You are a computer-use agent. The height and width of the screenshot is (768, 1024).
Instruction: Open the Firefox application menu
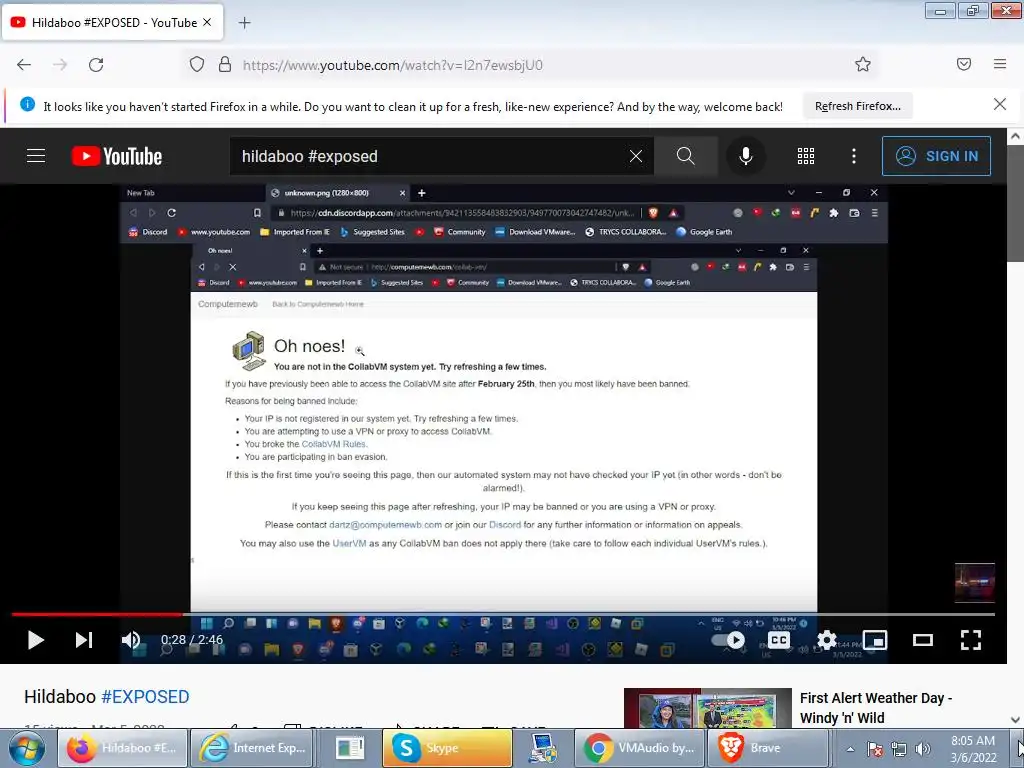(x=1000, y=64)
